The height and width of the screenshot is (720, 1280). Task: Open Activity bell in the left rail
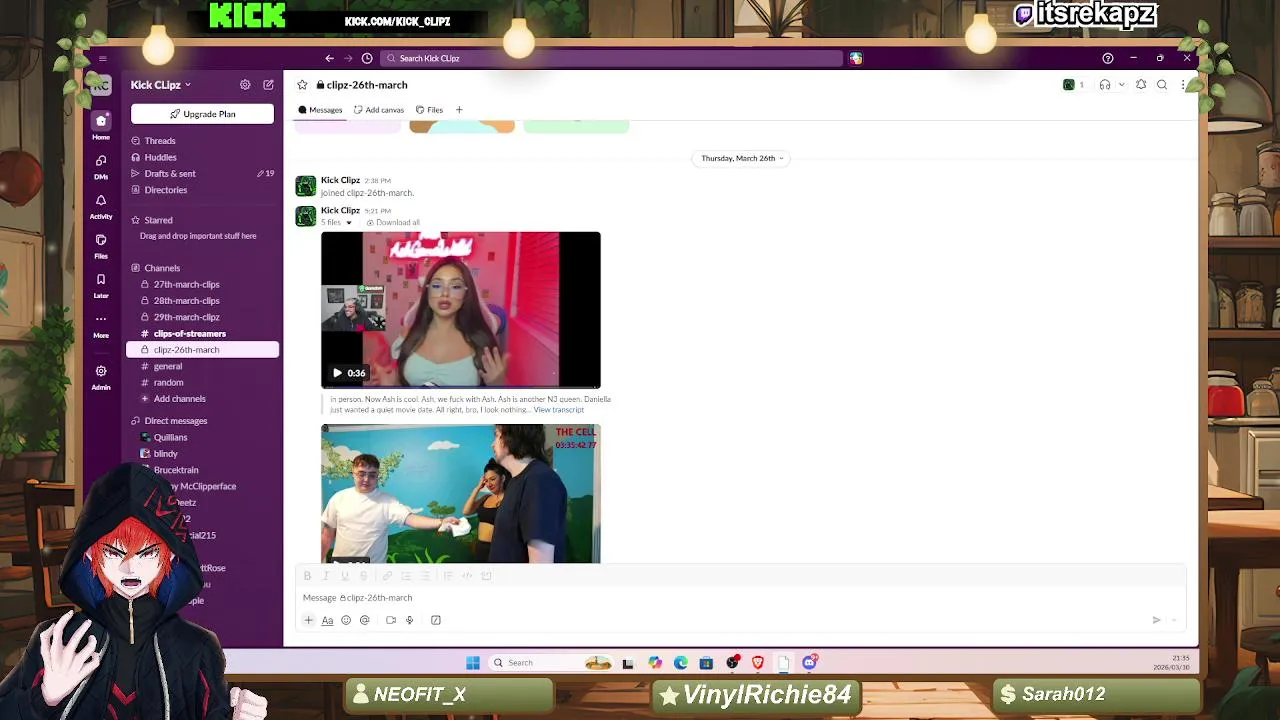click(x=101, y=206)
